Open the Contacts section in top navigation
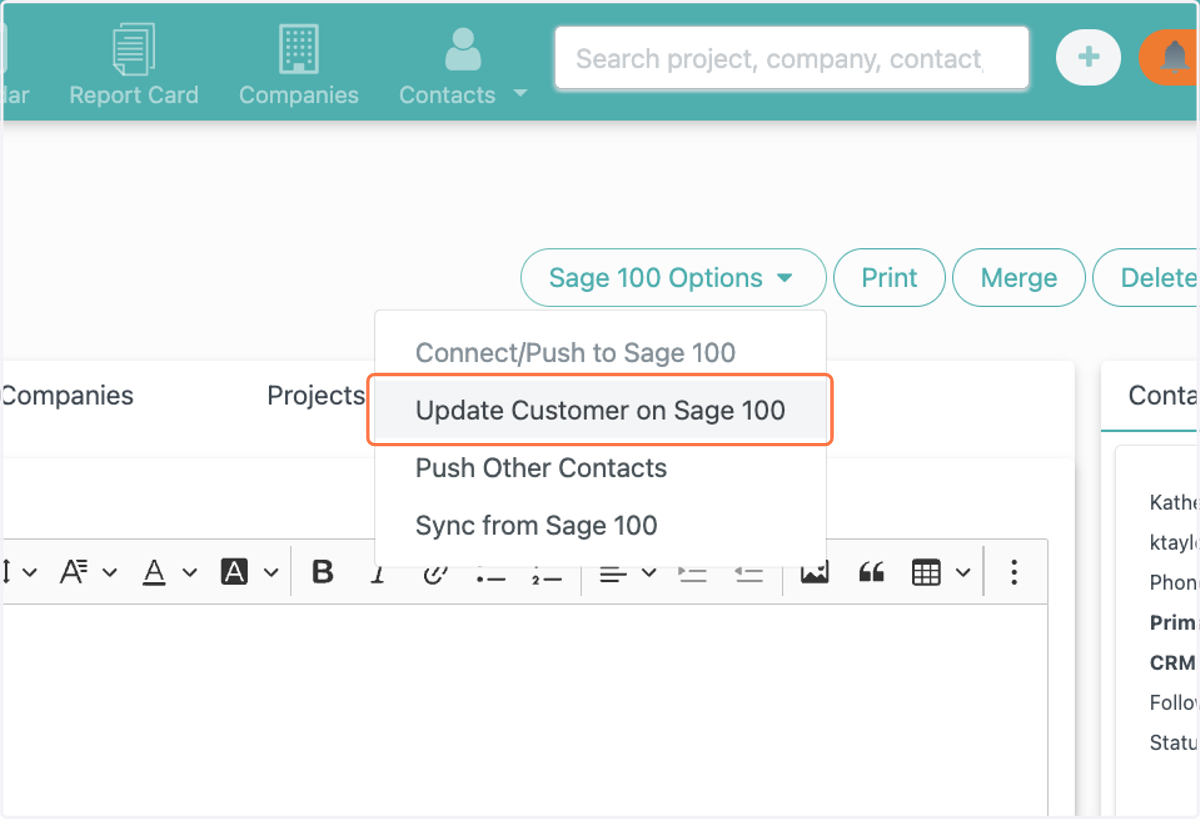The image size is (1200, 819). 447,67
